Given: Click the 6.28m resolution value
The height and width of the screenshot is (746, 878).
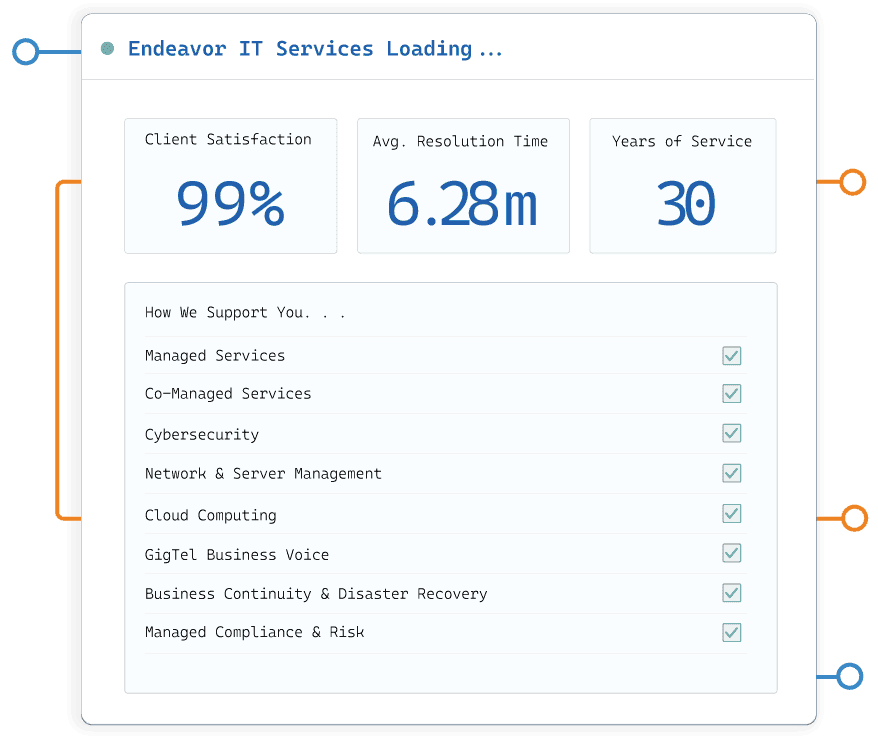Looking at the screenshot, I should (x=463, y=204).
